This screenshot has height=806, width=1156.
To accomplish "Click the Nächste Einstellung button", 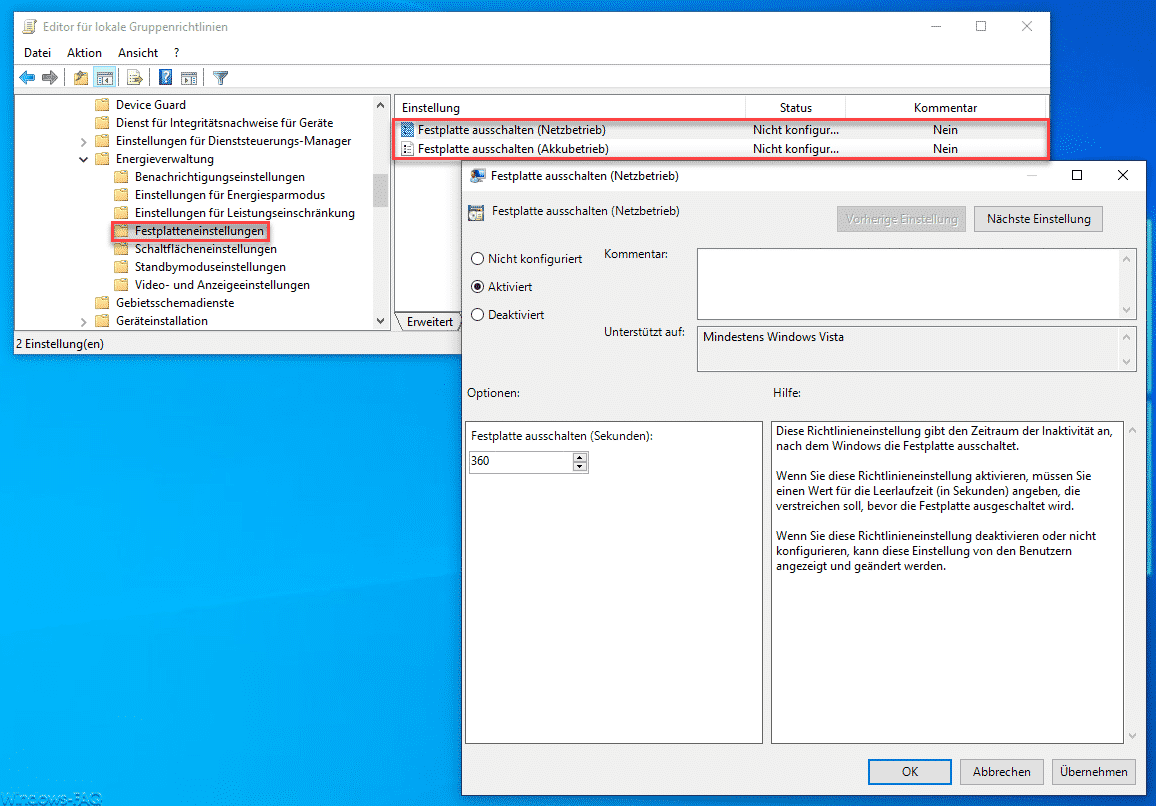I will [1038, 219].
